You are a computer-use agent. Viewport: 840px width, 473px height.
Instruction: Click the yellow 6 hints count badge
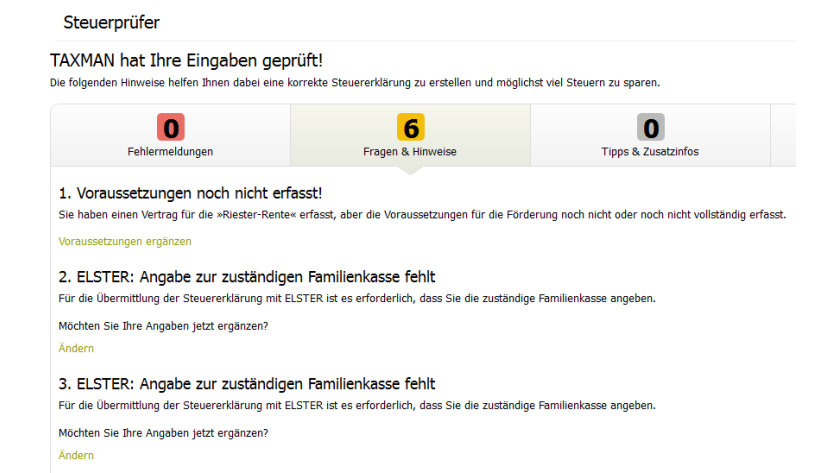click(x=410, y=128)
